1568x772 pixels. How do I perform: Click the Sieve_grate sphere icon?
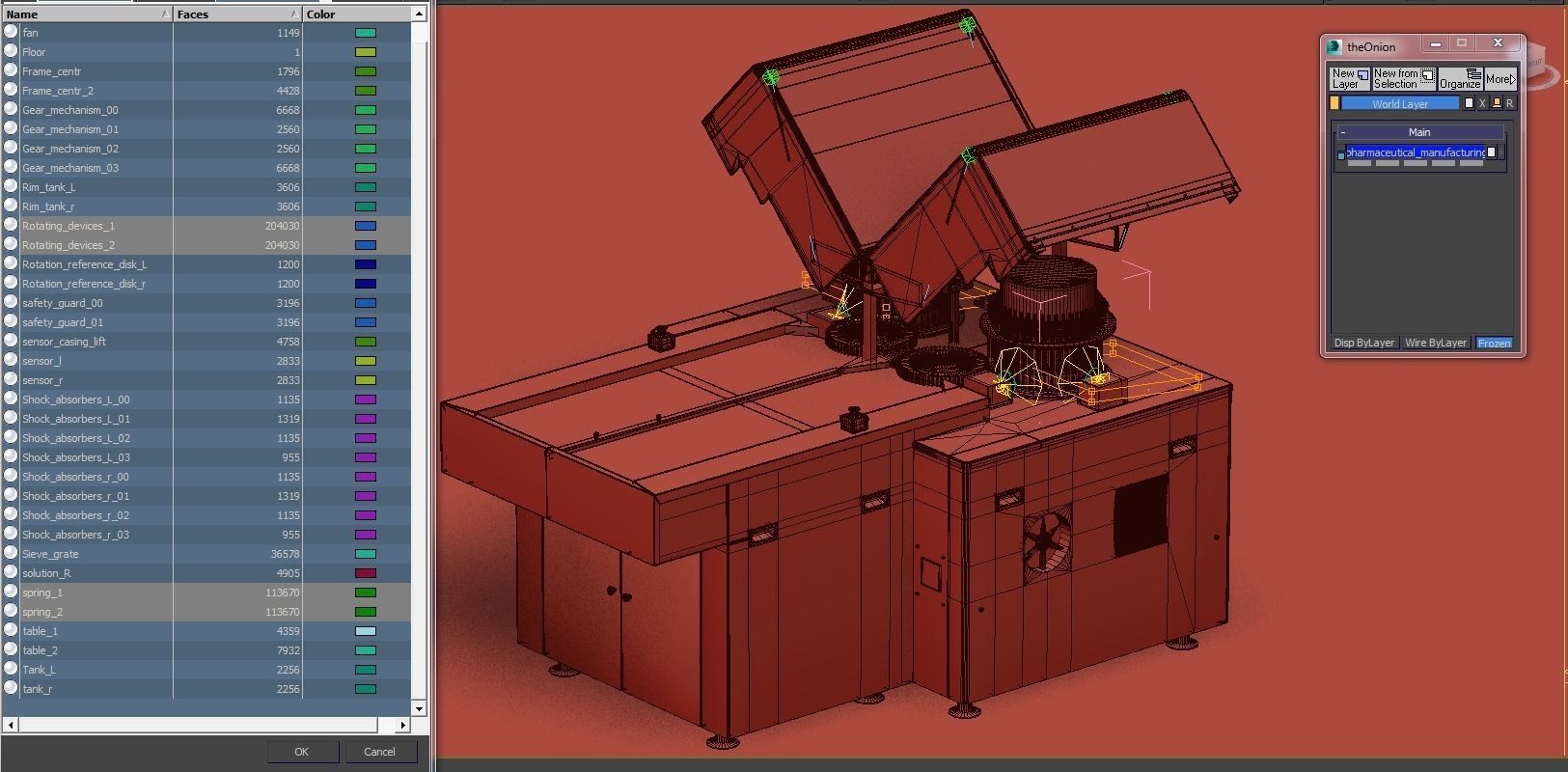(x=11, y=553)
